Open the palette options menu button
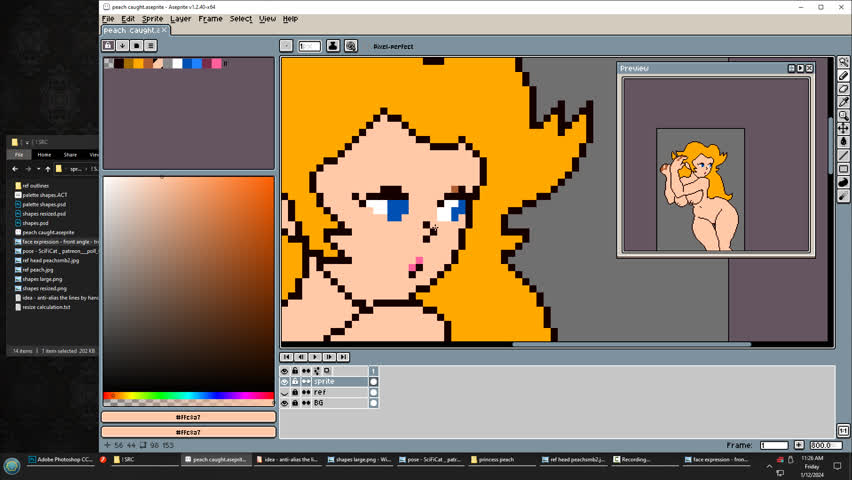The height and width of the screenshot is (480, 852). click(151, 45)
